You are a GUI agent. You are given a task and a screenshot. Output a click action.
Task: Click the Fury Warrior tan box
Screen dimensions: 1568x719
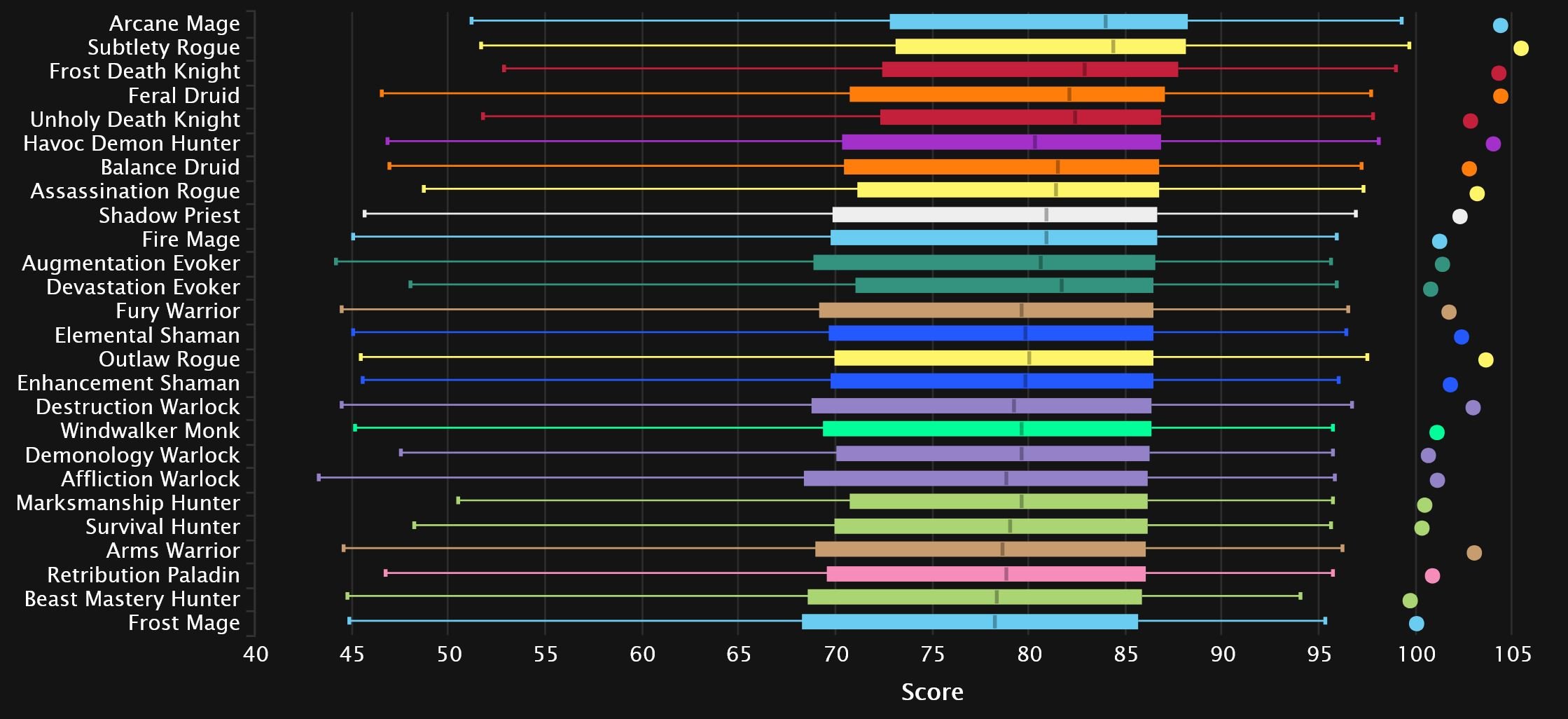(985, 310)
